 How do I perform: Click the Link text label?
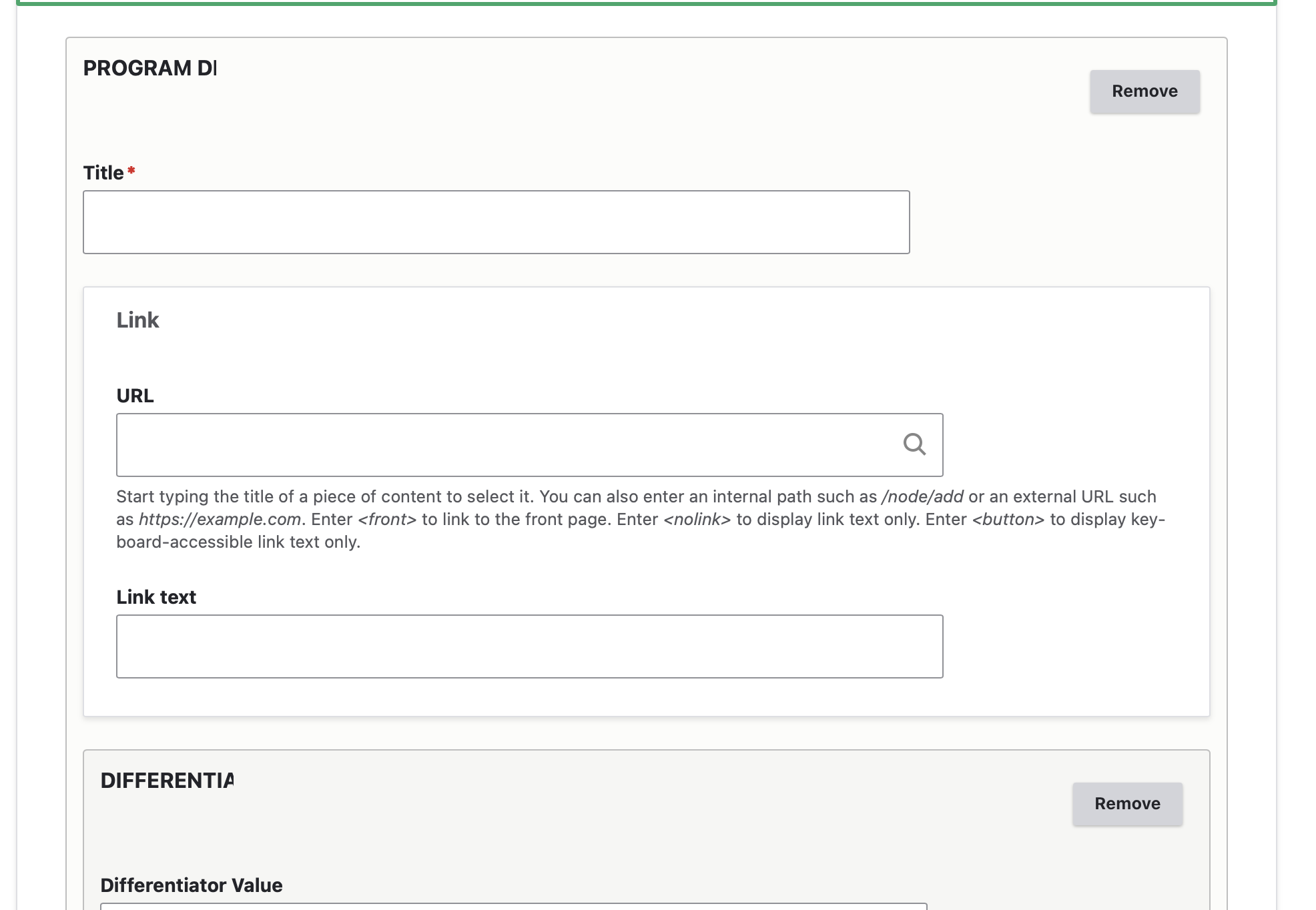tap(156, 597)
